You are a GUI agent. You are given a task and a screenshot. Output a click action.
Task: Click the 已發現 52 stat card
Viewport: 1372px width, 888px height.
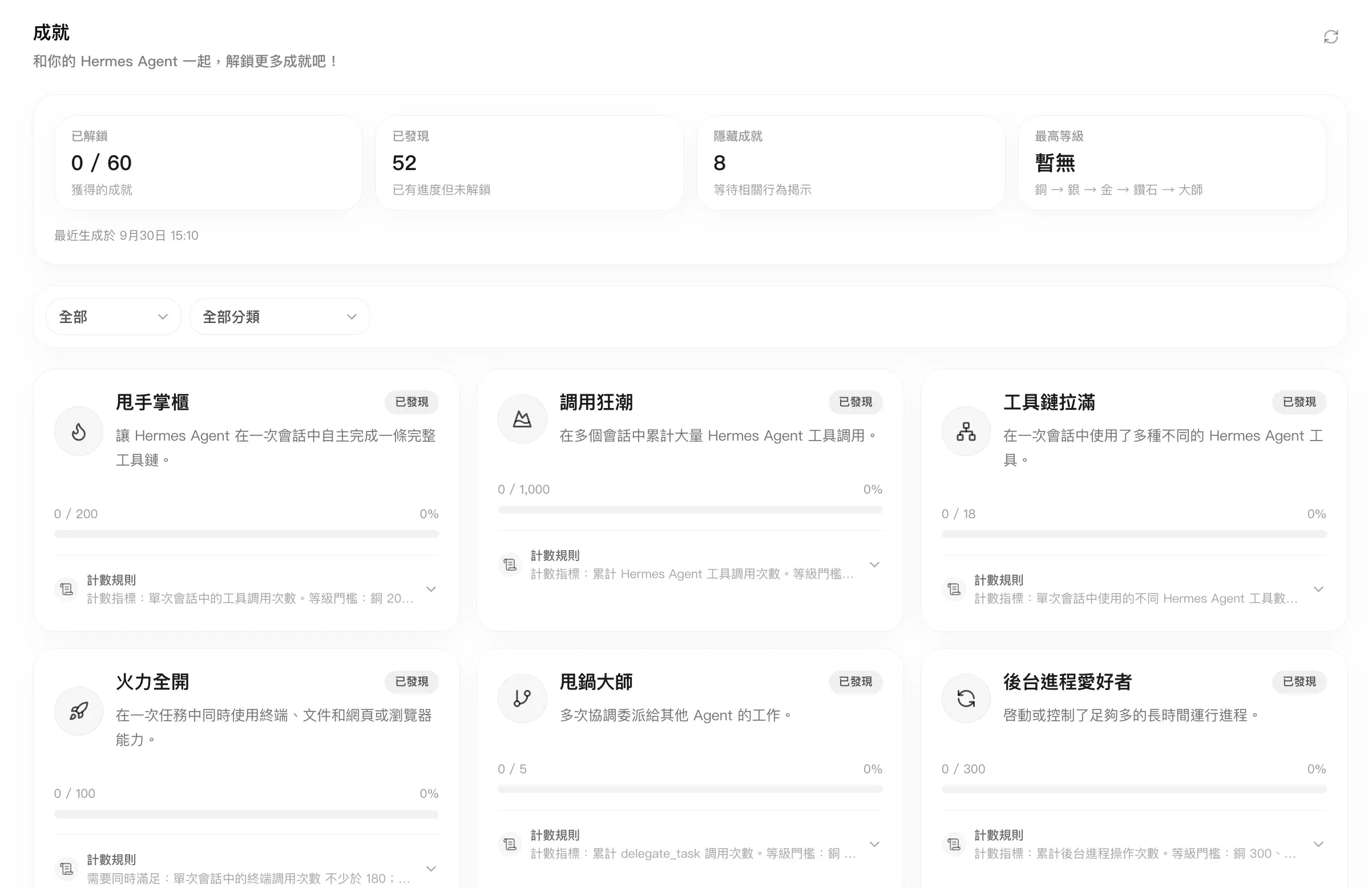point(529,163)
